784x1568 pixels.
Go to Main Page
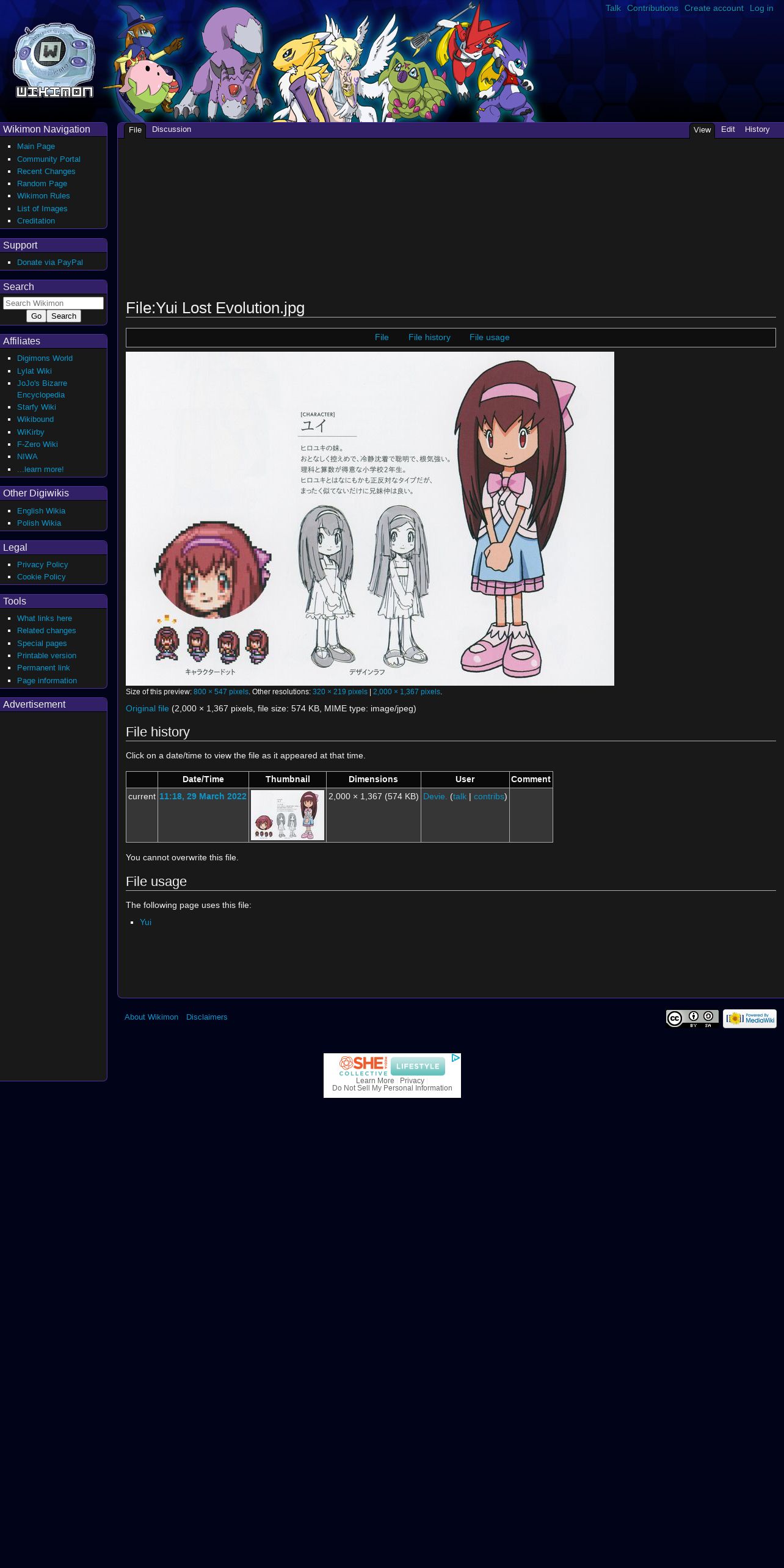(x=36, y=147)
